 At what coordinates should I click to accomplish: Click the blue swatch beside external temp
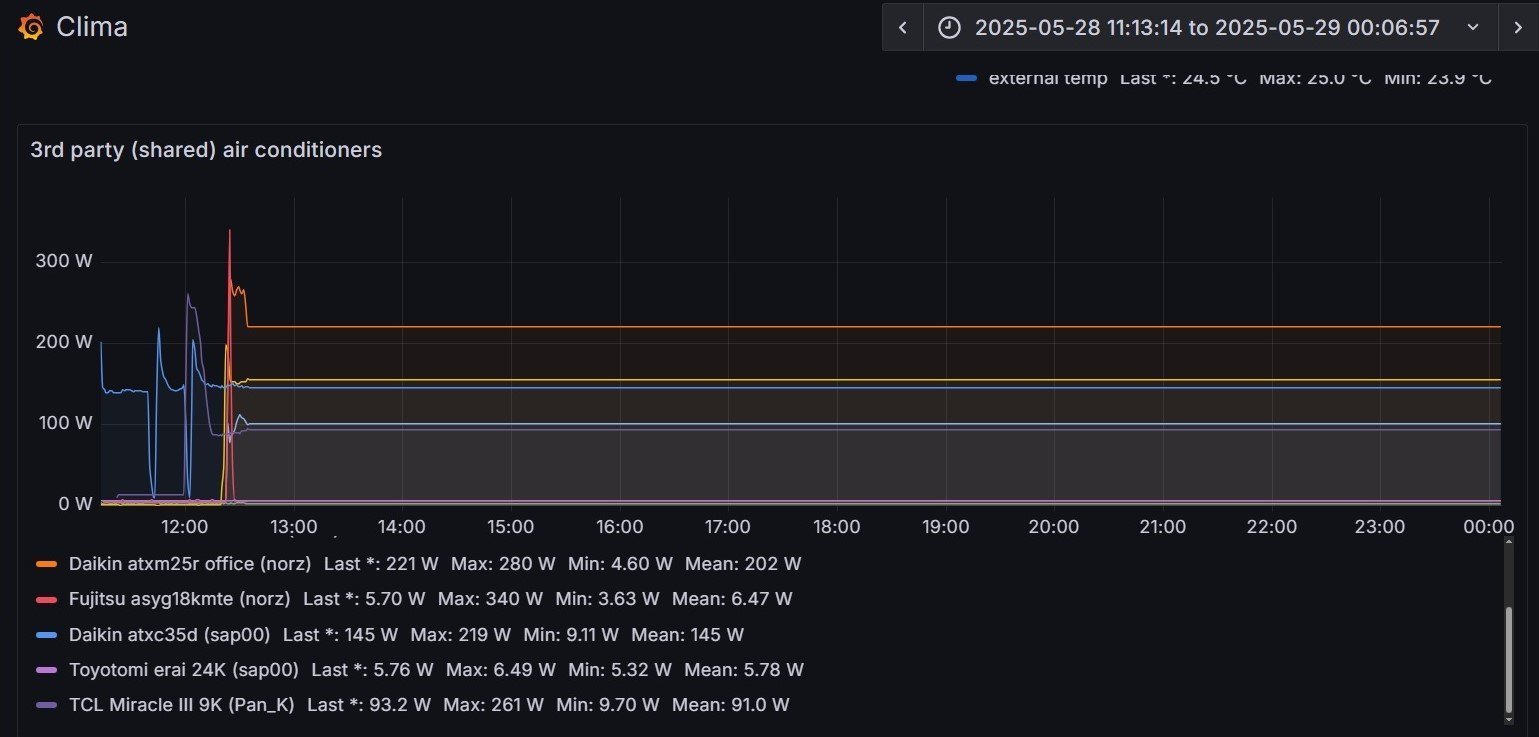[966, 78]
